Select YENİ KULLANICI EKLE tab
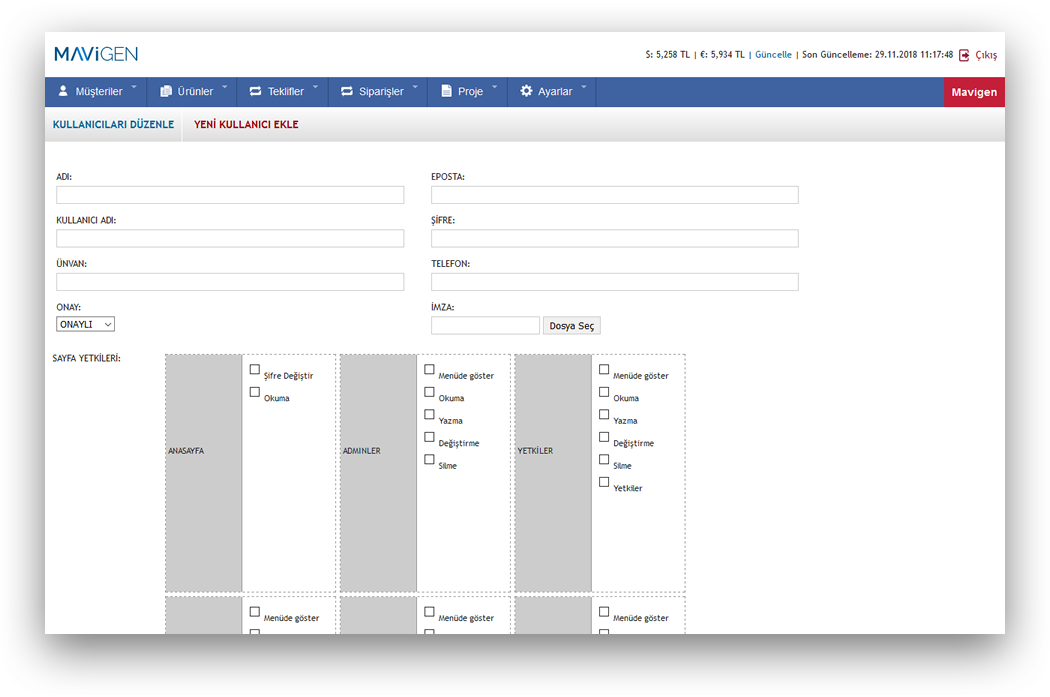 (x=246, y=125)
